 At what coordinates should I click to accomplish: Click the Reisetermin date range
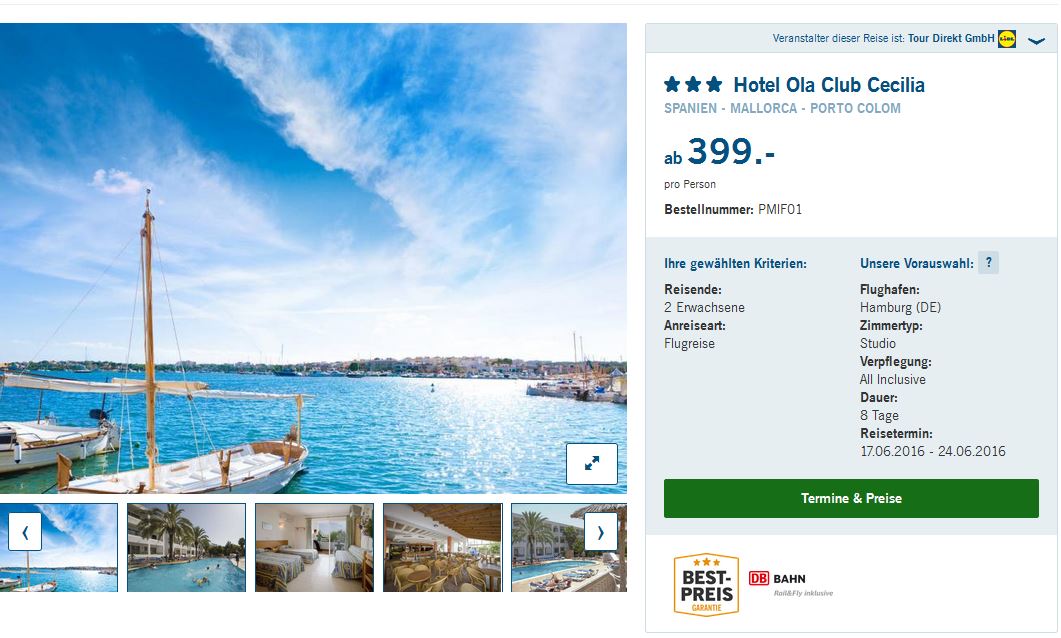pos(932,451)
